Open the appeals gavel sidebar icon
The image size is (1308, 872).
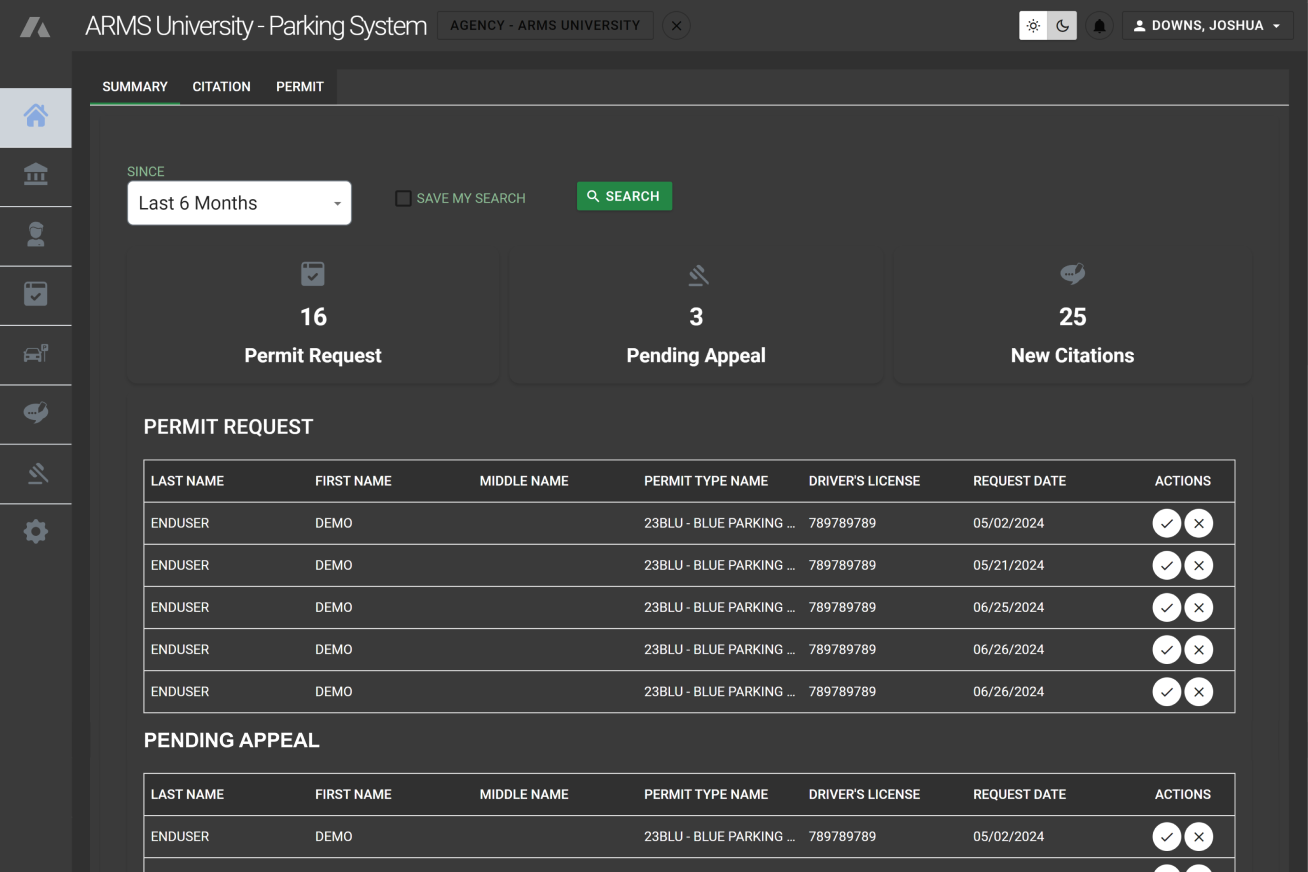click(x=36, y=473)
